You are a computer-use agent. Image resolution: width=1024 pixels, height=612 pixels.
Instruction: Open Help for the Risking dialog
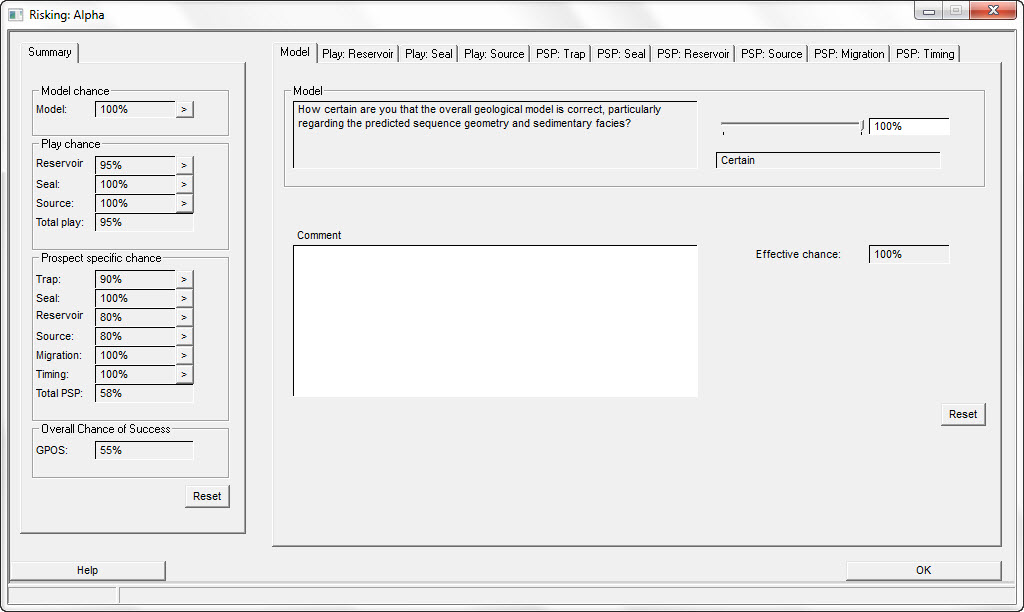(88, 570)
